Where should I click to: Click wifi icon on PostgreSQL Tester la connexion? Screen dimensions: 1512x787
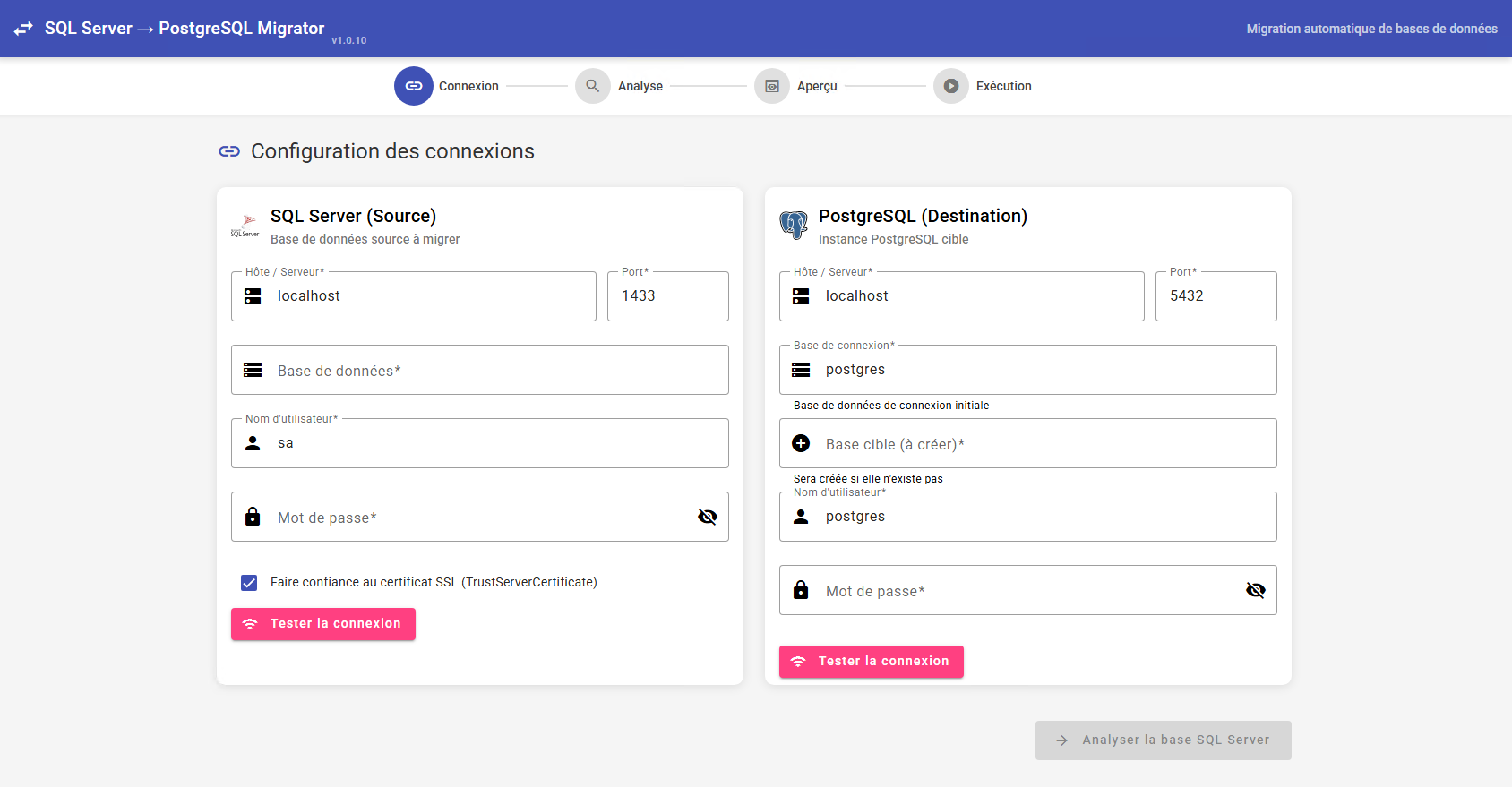point(798,662)
